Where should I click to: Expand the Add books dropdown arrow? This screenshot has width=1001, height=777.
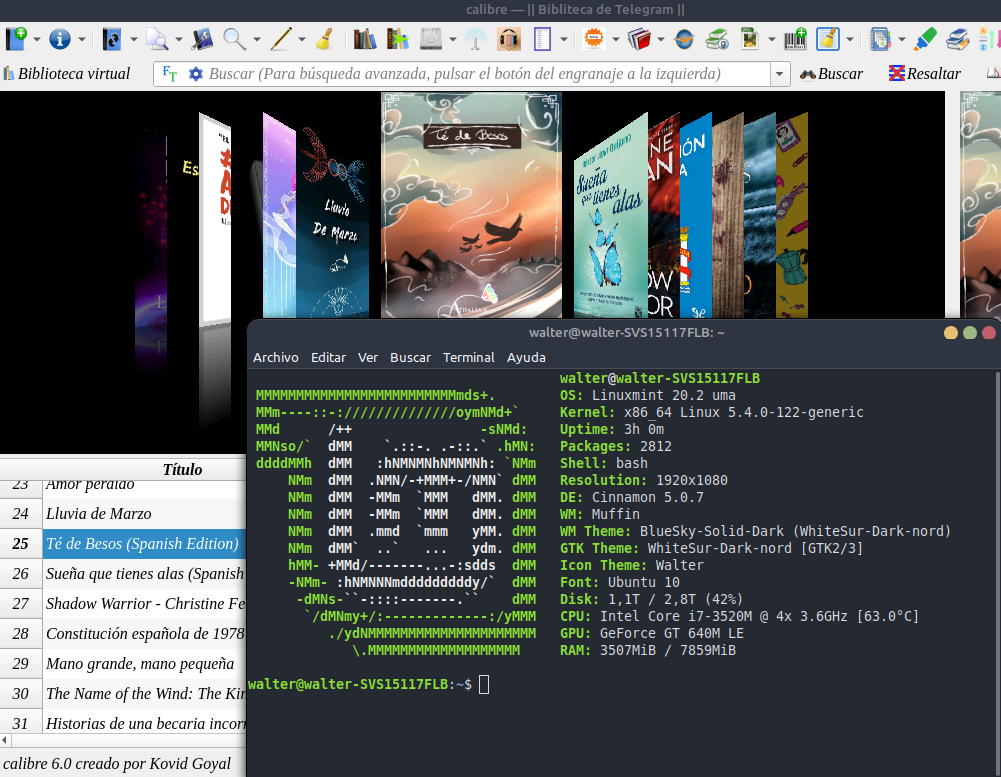coord(37,40)
